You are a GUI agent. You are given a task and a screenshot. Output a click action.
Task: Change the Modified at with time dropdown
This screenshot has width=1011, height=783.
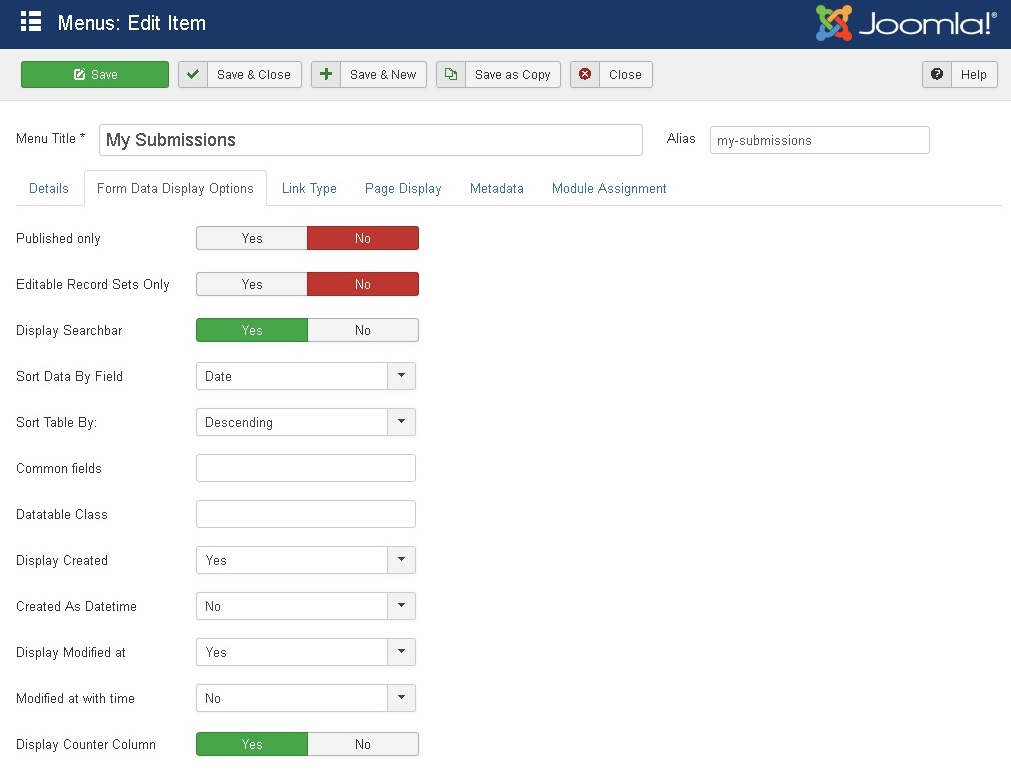[305, 698]
